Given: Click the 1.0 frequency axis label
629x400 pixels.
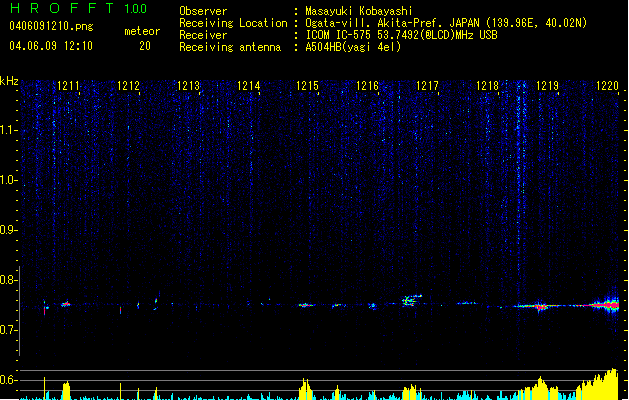Looking at the screenshot, I should pyautogui.click(x=9, y=180).
